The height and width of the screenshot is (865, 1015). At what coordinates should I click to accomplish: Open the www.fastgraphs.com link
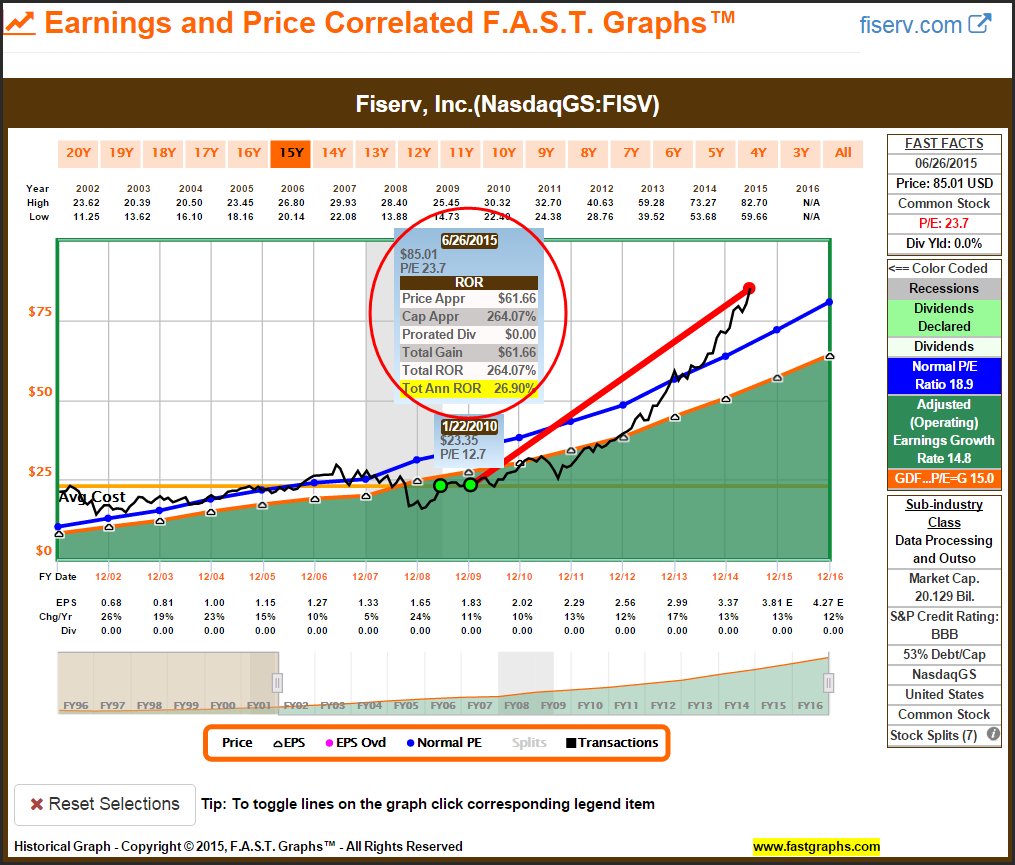816,846
